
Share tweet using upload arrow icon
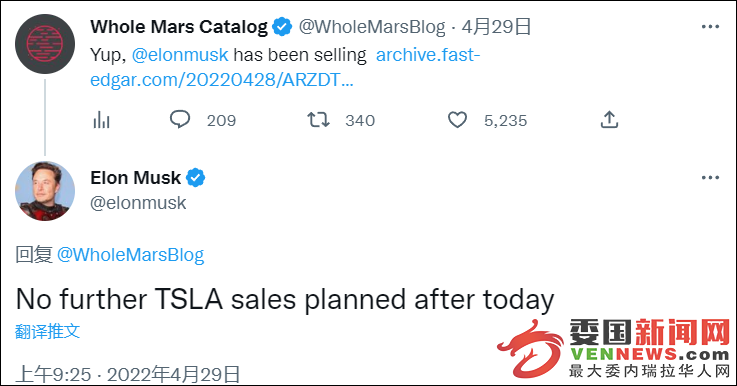(x=609, y=119)
